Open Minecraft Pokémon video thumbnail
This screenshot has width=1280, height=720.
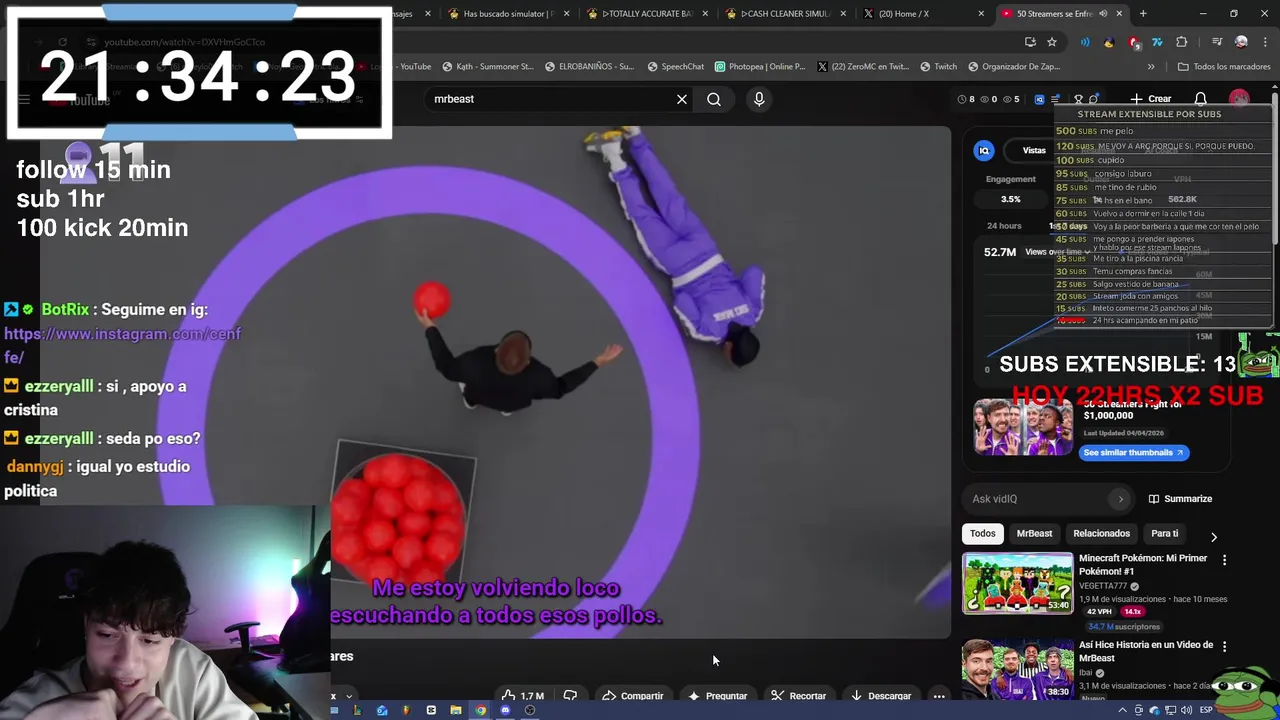[x=1017, y=583]
